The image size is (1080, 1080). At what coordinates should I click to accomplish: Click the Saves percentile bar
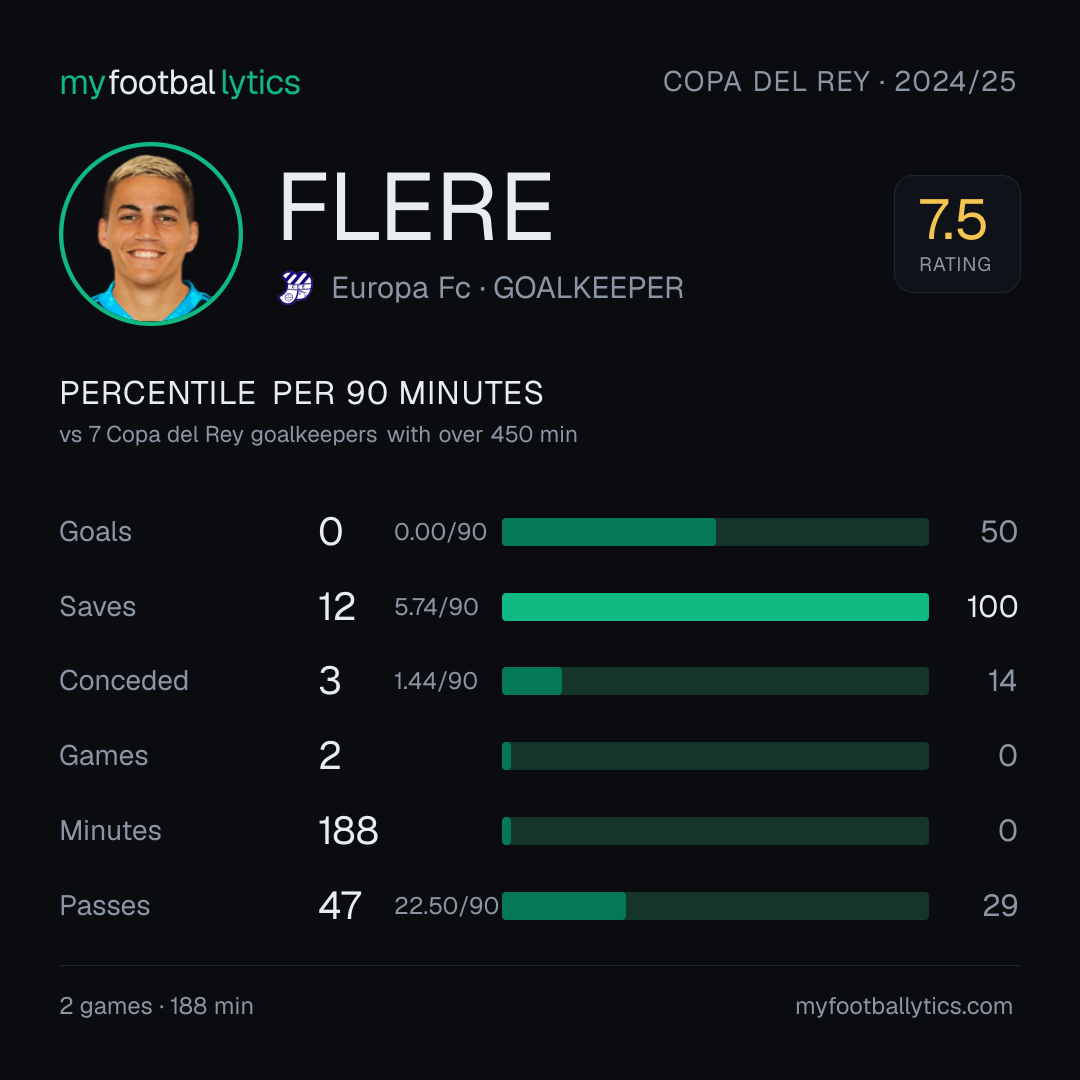(x=715, y=607)
